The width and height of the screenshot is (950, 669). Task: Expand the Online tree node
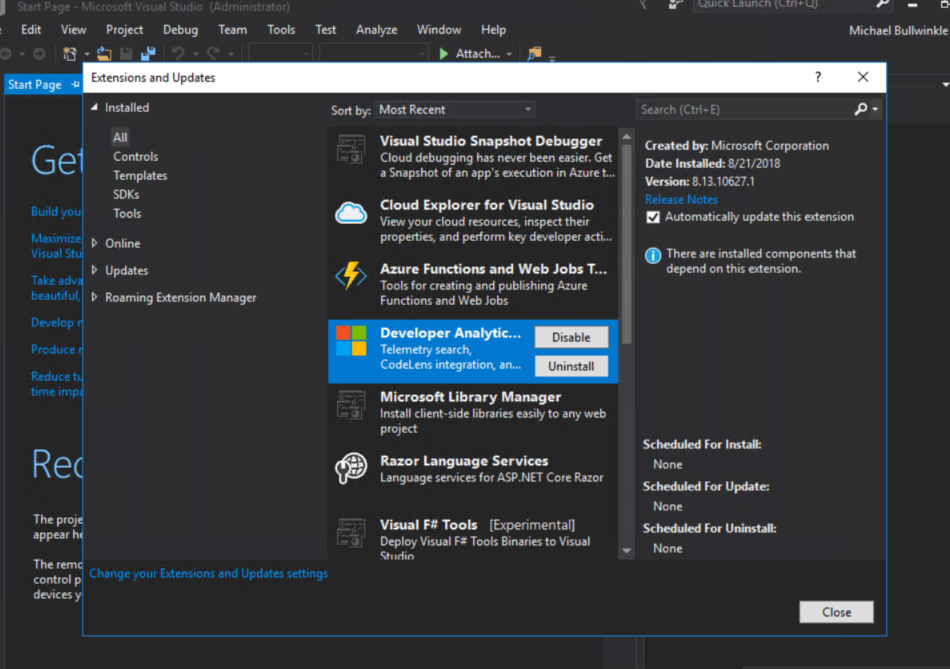(95, 243)
